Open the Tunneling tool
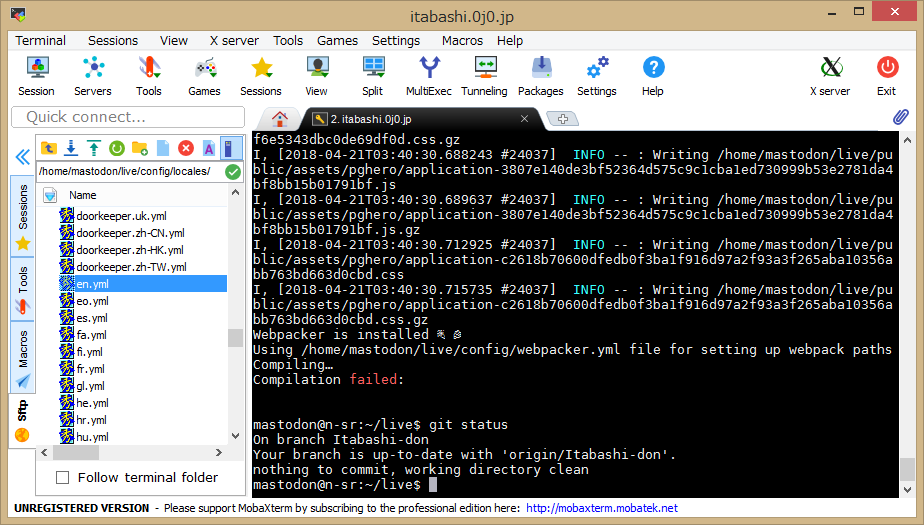Screen dimensions: 924x525 (484, 75)
